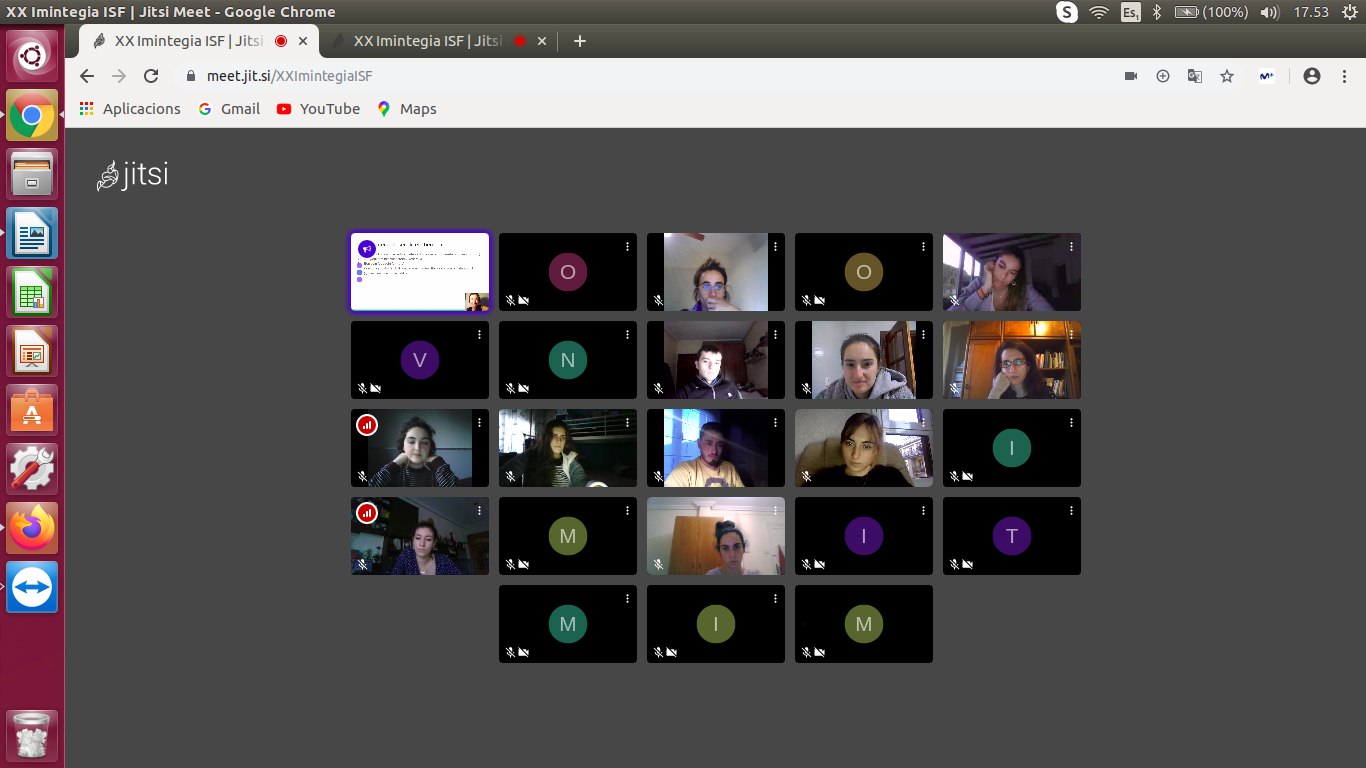
Task: Launch Firefox from the Ubuntu dock
Action: (x=32, y=527)
